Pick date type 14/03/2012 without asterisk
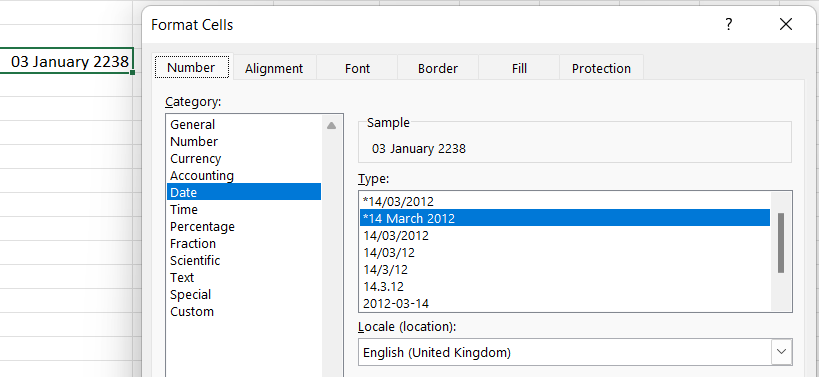 [x=565, y=235]
